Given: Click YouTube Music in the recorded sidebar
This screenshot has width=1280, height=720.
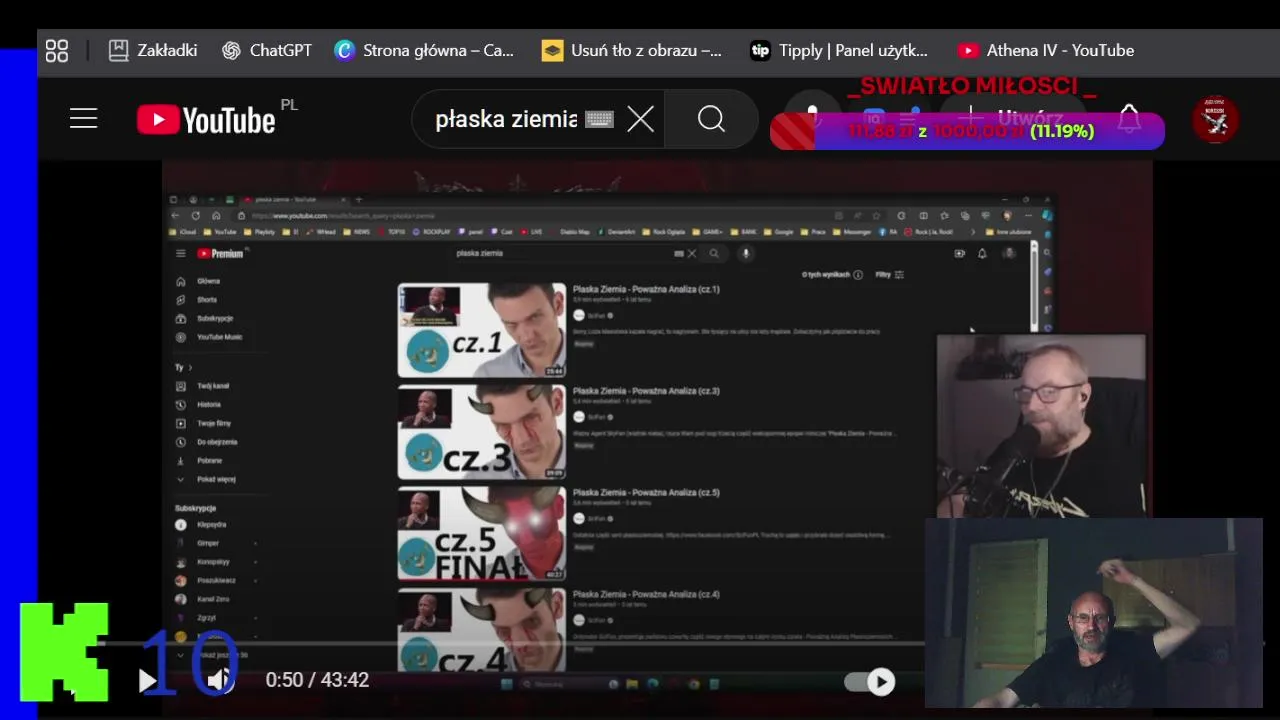Looking at the screenshot, I should pos(218,337).
